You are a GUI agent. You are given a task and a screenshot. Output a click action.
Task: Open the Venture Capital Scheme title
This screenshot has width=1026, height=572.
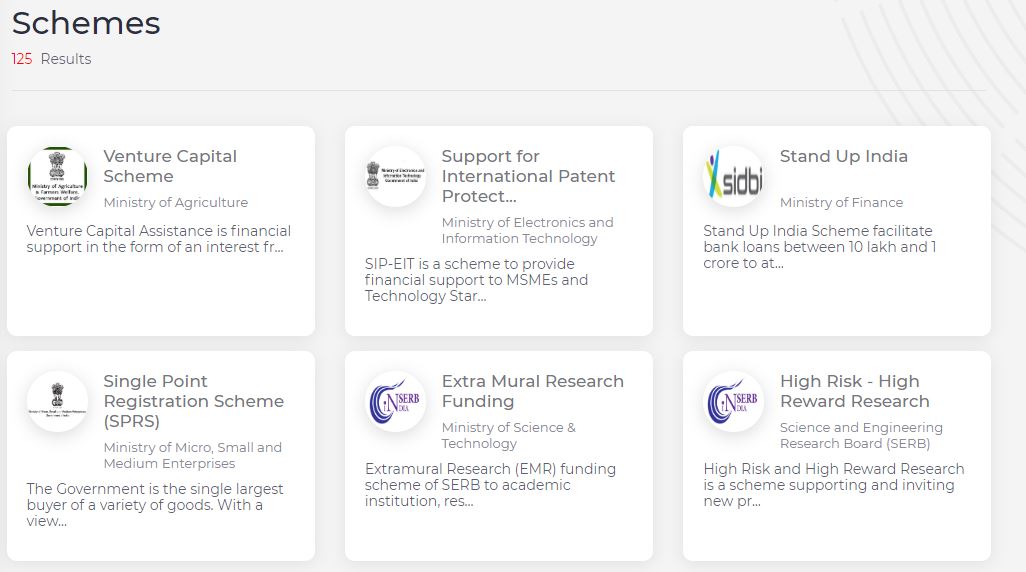(x=170, y=166)
